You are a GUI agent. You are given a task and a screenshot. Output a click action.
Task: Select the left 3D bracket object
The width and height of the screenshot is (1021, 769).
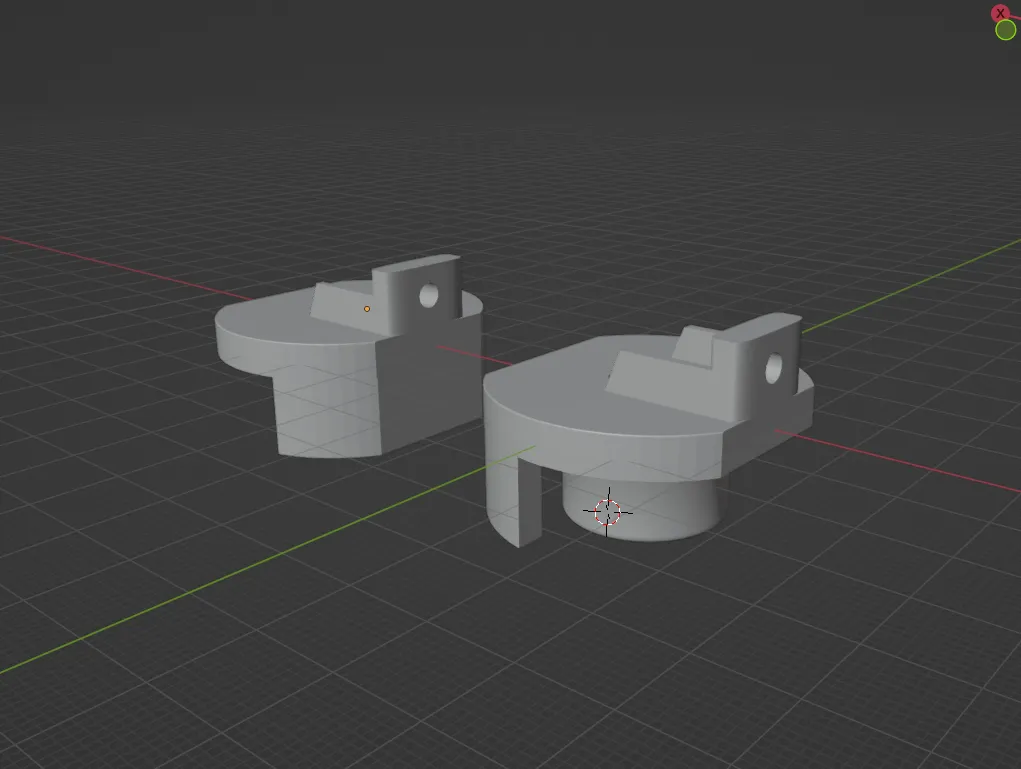349,357
